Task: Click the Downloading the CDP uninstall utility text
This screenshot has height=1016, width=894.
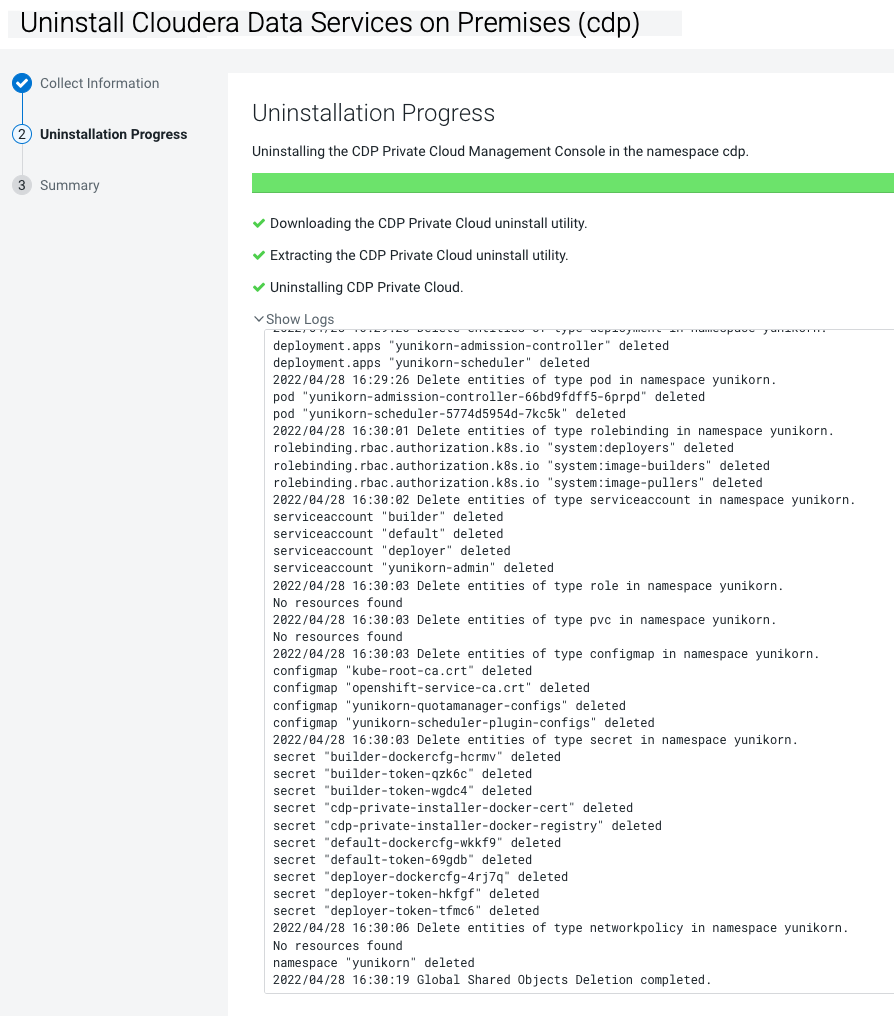Action: 428,223
